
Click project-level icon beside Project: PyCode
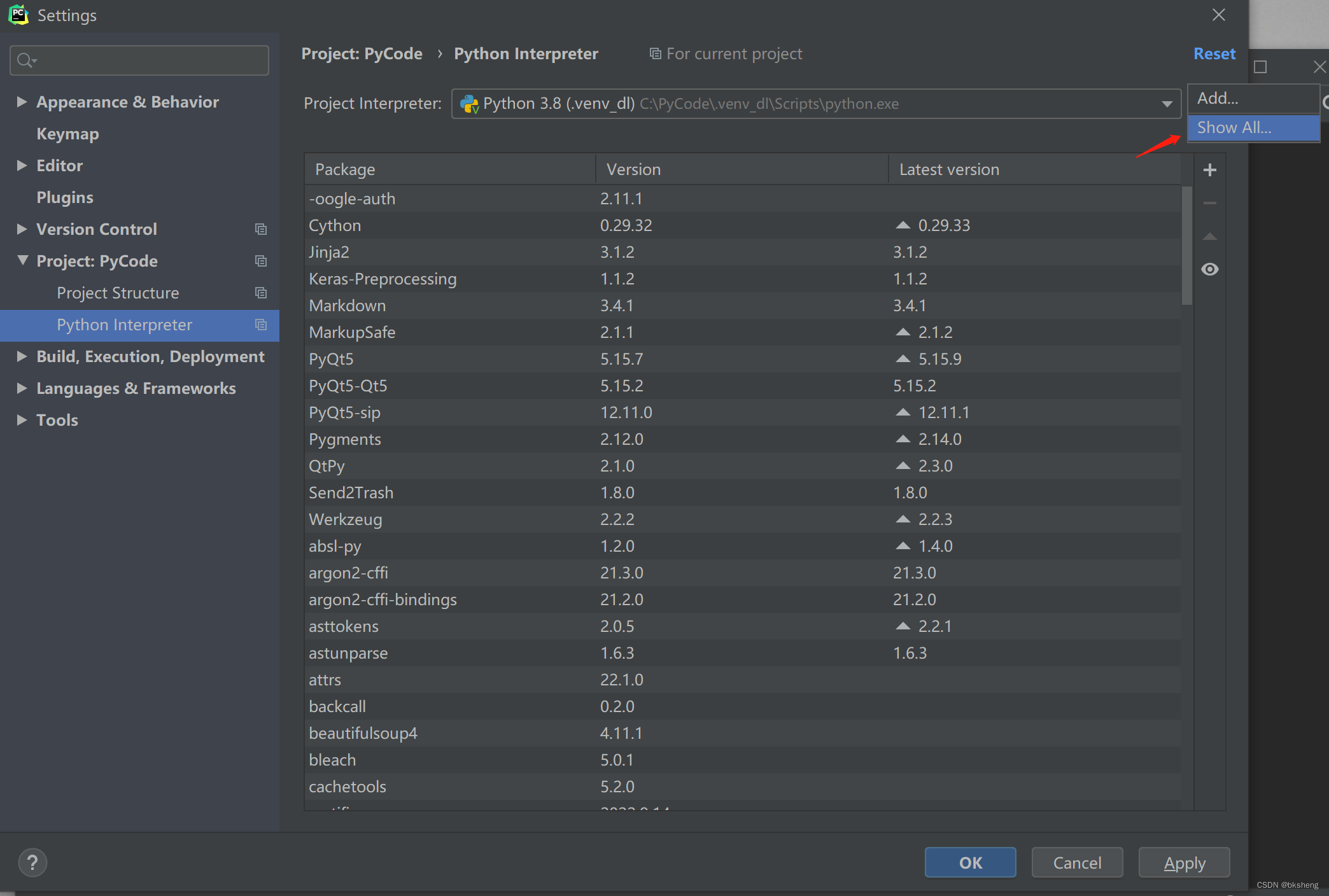click(261, 261)
